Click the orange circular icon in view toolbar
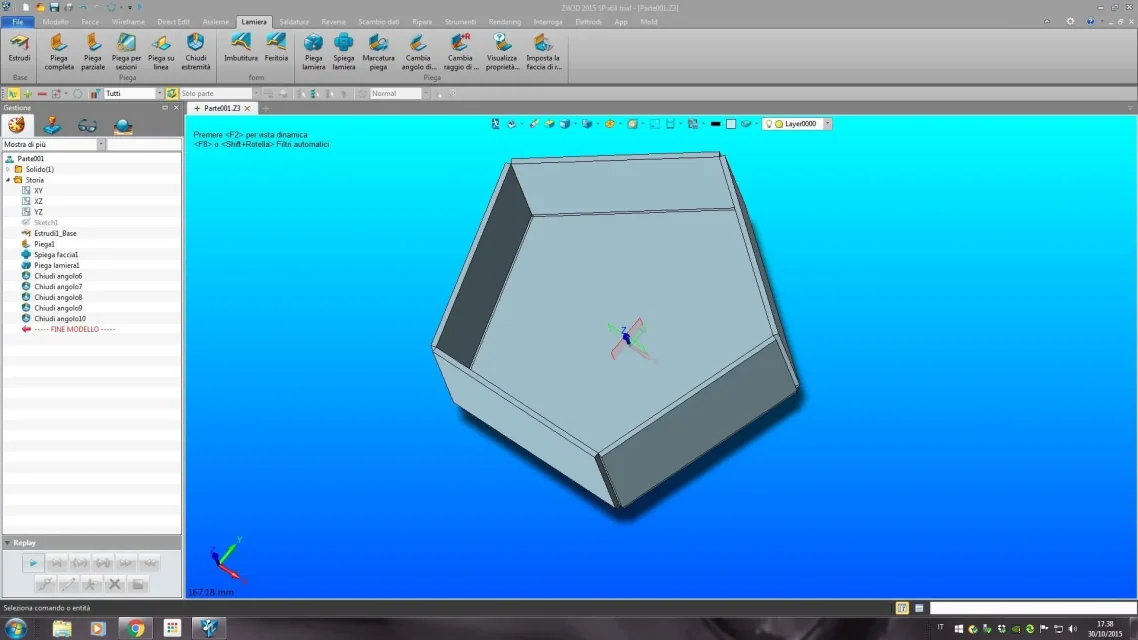This screenshot has width=1138, height=640. pos(610,124)
